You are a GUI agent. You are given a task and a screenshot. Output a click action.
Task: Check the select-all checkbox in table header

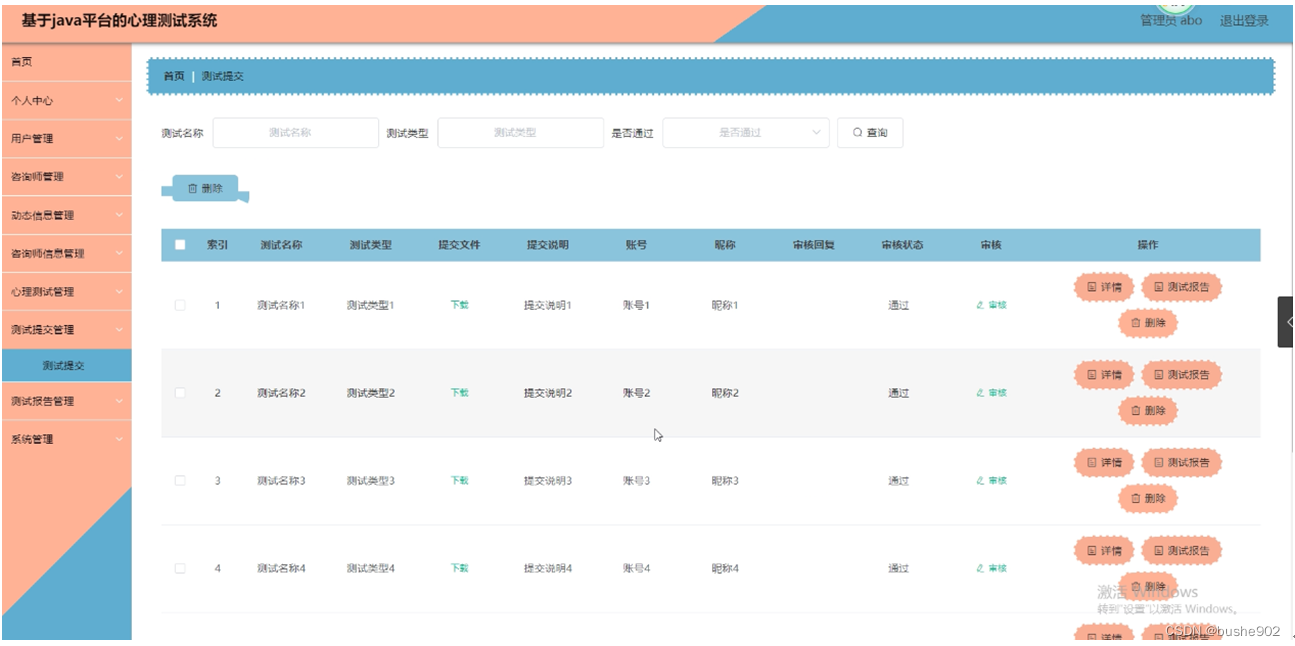[180, 244]
